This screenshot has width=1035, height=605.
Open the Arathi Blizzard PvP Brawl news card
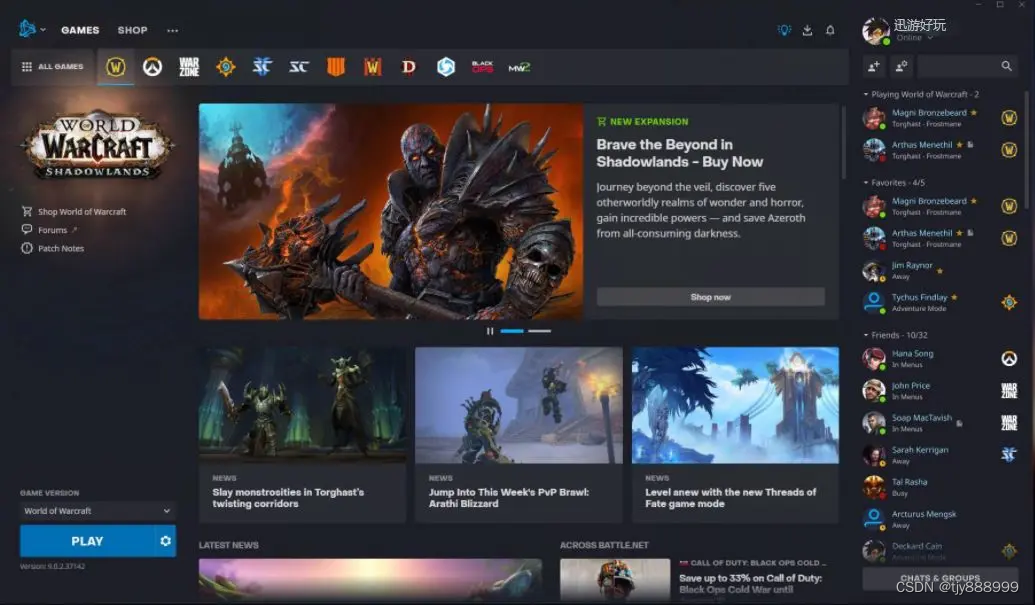click(519, 435)
